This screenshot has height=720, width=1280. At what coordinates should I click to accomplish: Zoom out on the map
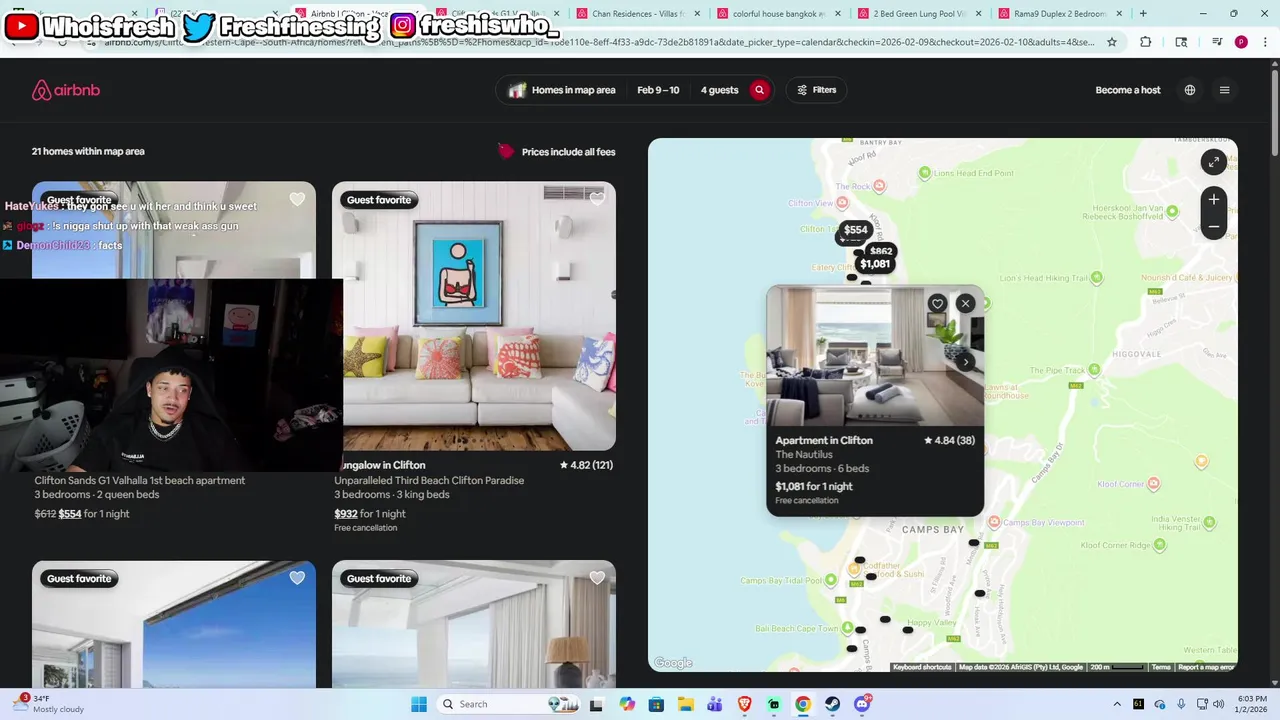pyautogui.click(x=1213, y=227)
